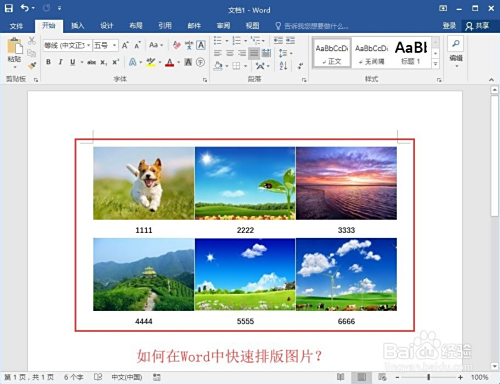Apply the 正文 style
This screenshot has height=384, width=500.
point(332,53)
